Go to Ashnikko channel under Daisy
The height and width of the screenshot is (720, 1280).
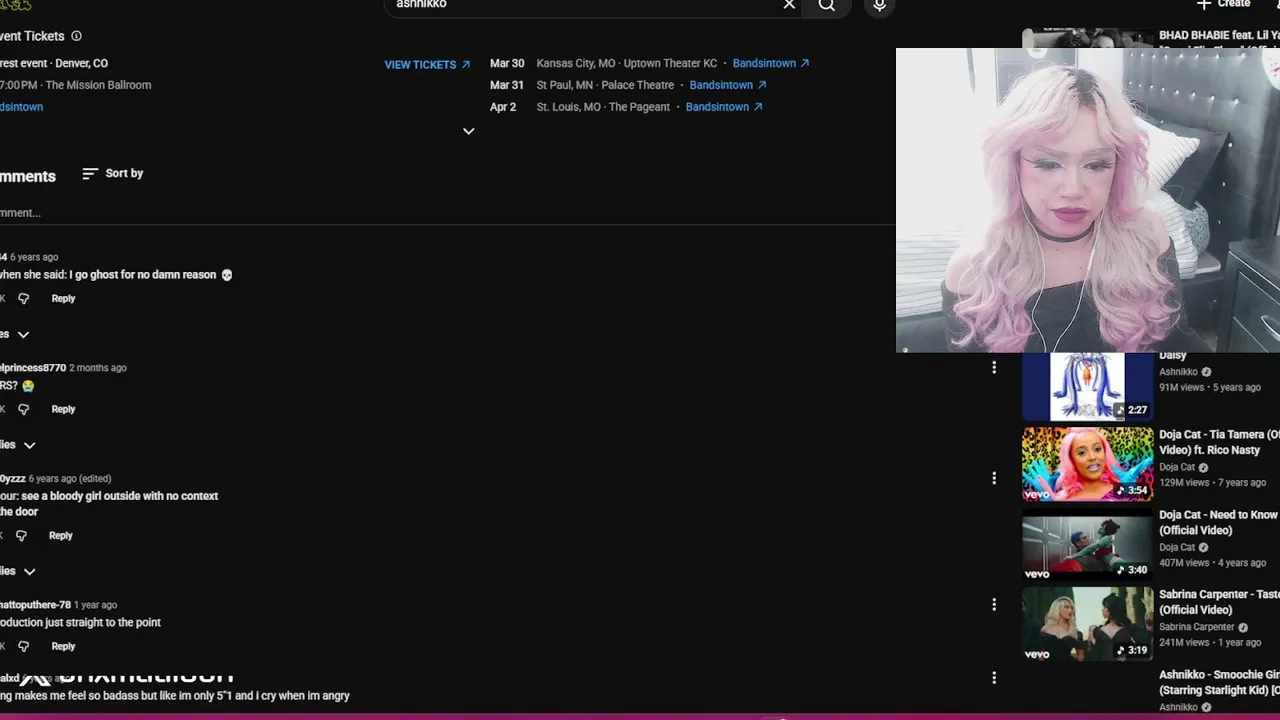tap(1178, 372)
